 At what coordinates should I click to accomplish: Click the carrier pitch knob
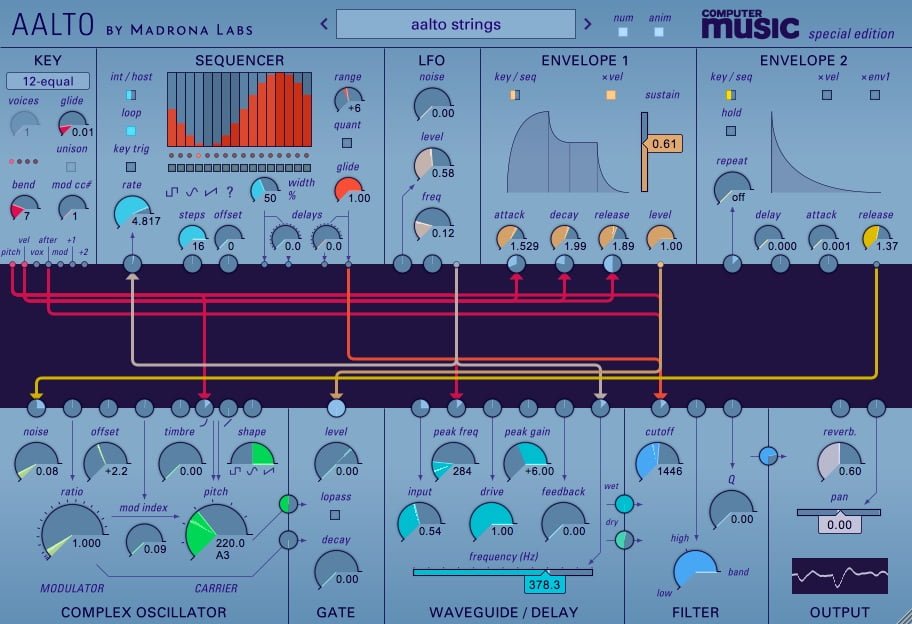[216, 533]
